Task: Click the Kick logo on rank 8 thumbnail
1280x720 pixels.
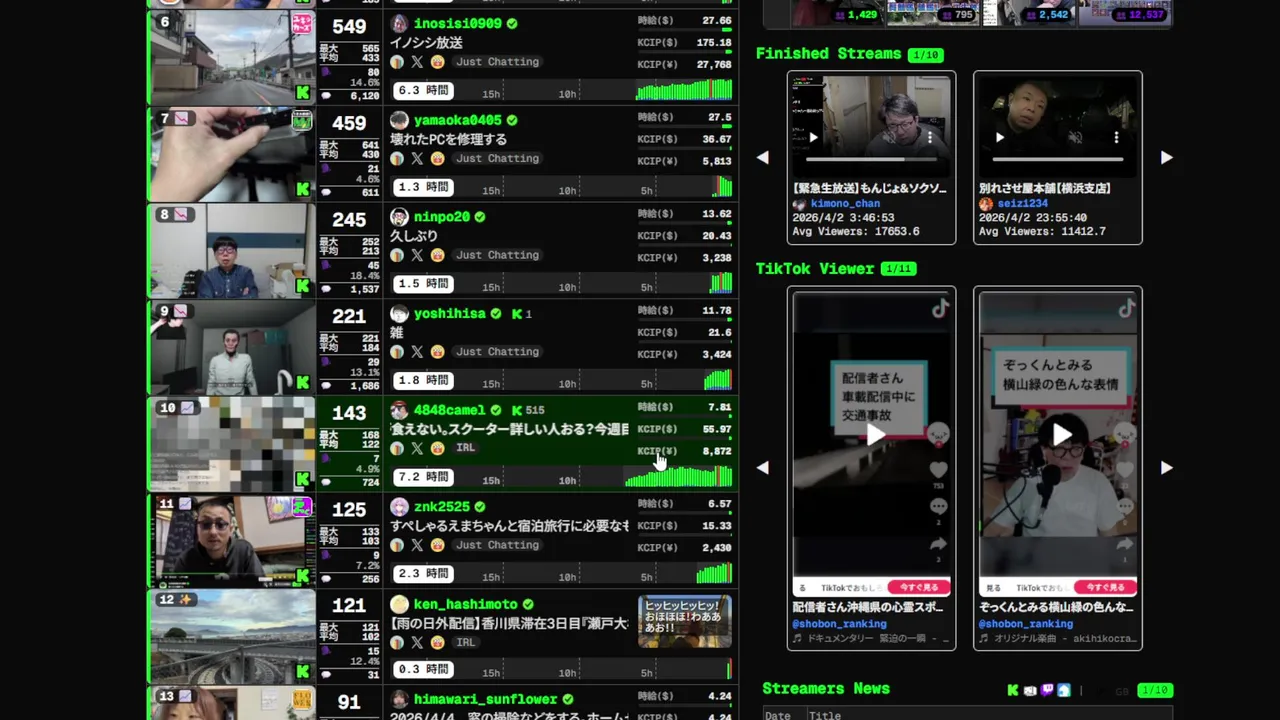Action: coord(303,286)
